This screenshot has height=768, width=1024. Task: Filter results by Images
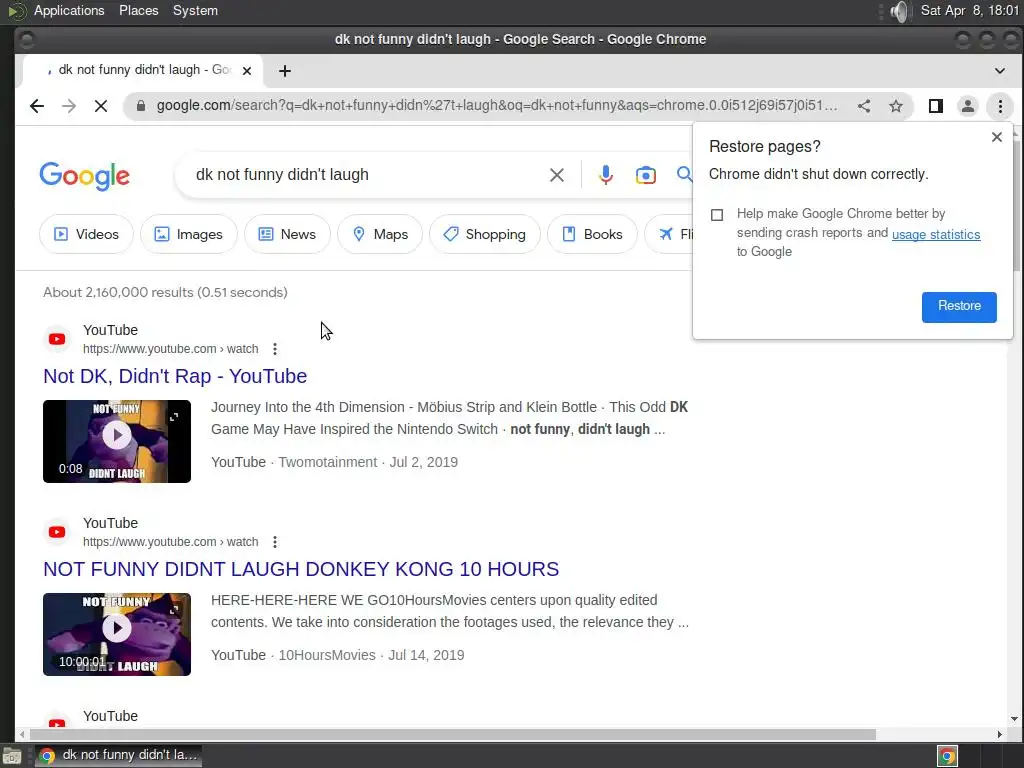click(188, 234)
